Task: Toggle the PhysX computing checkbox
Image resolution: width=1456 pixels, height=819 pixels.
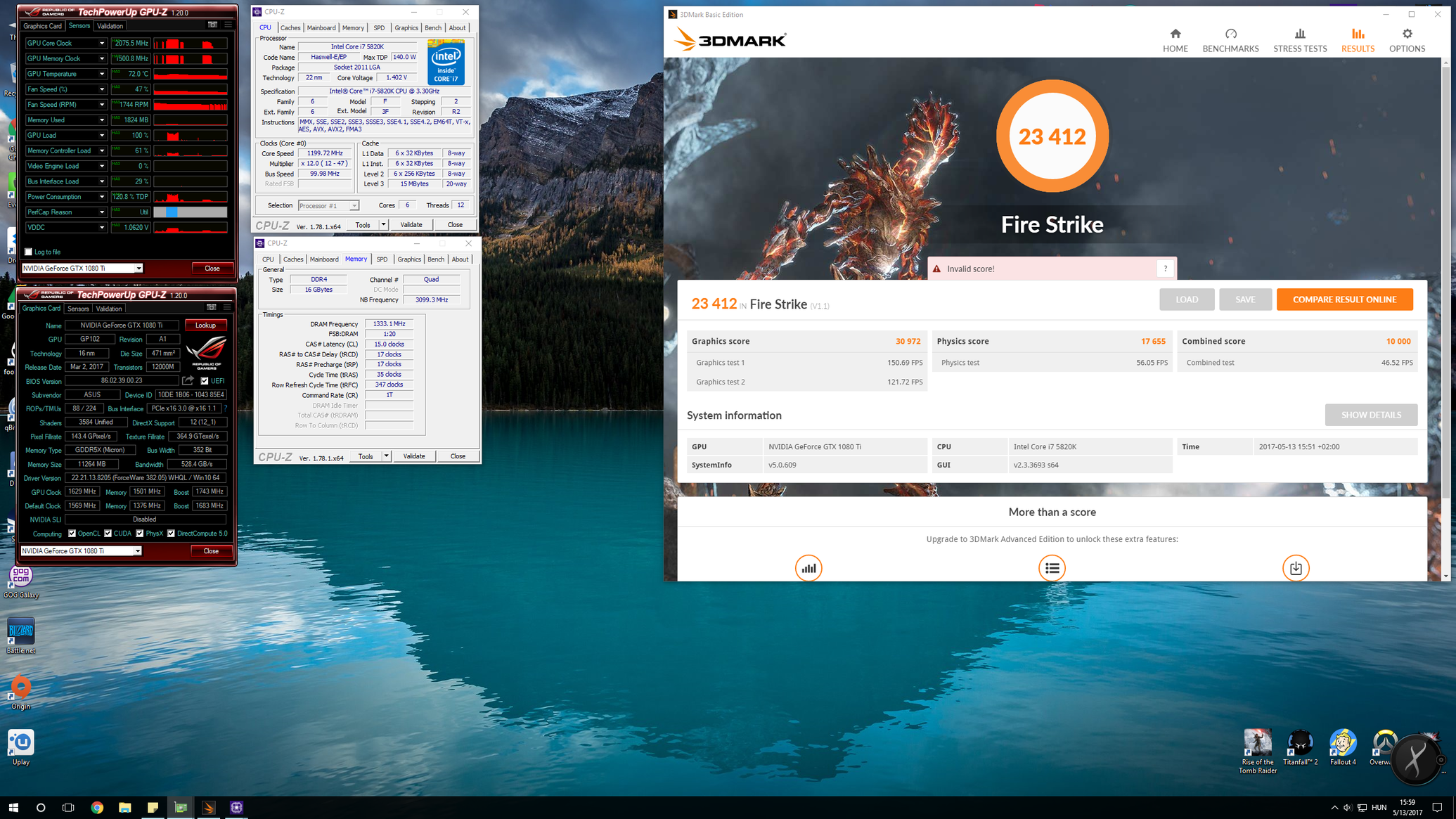Action: click(x=140, y=534)
